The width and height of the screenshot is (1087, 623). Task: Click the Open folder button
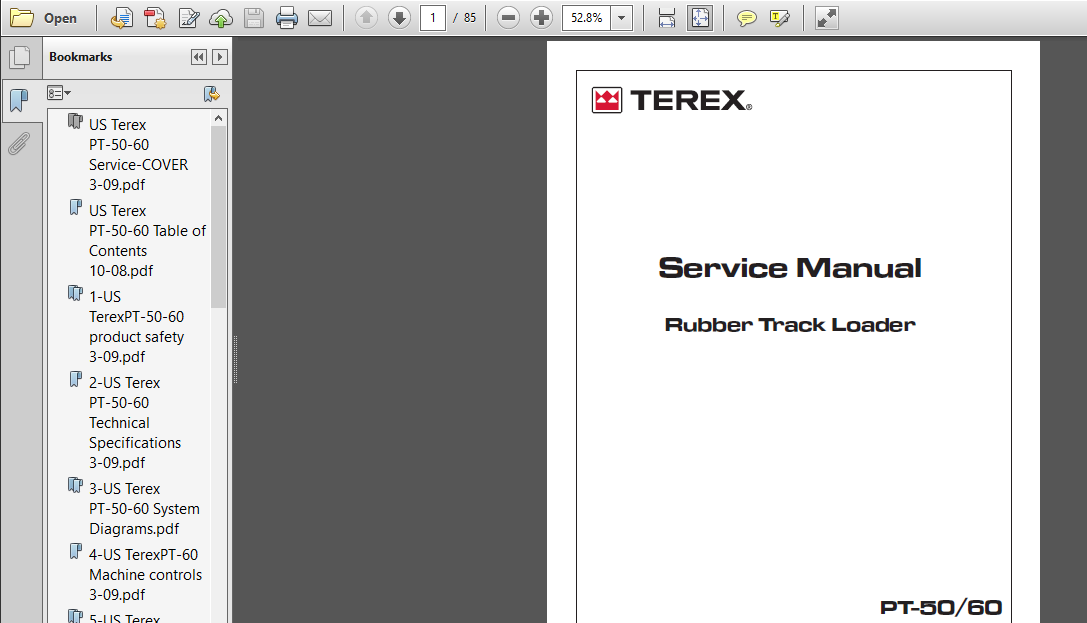tap(43, 18)
